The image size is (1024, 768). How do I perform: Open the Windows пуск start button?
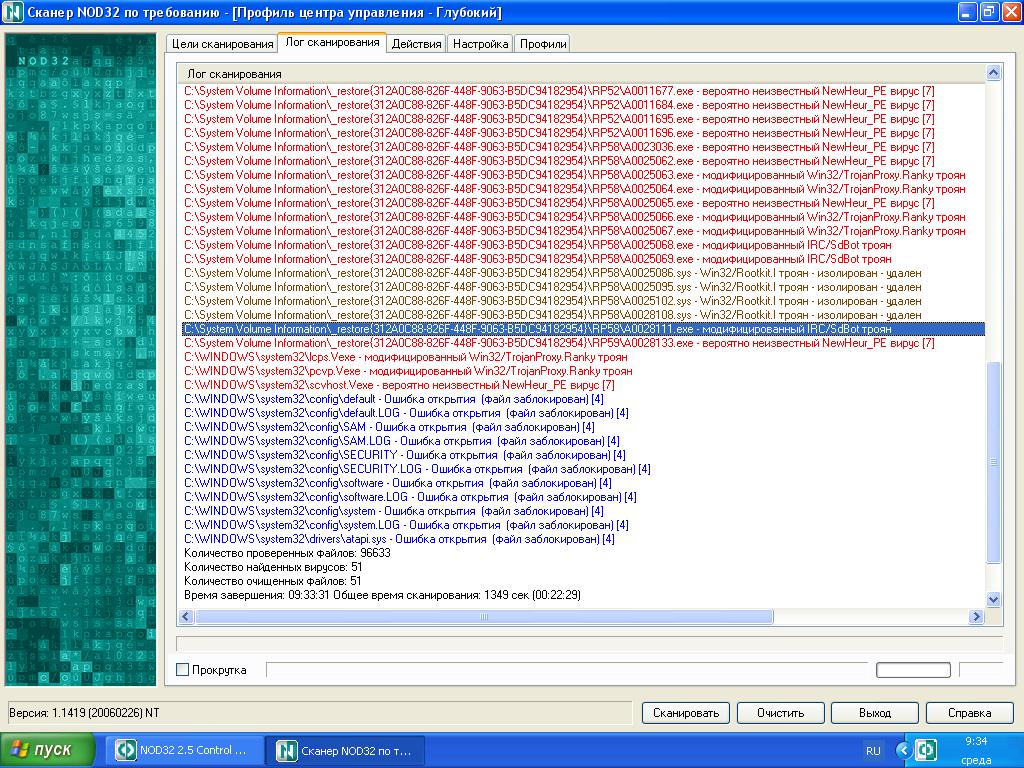(48, 750)
